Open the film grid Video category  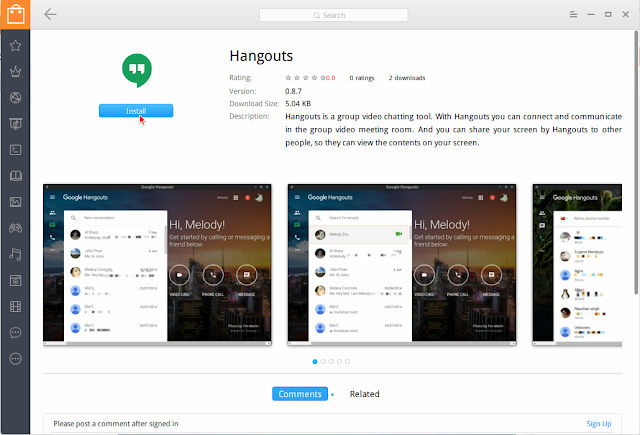(x=16, y=306)
